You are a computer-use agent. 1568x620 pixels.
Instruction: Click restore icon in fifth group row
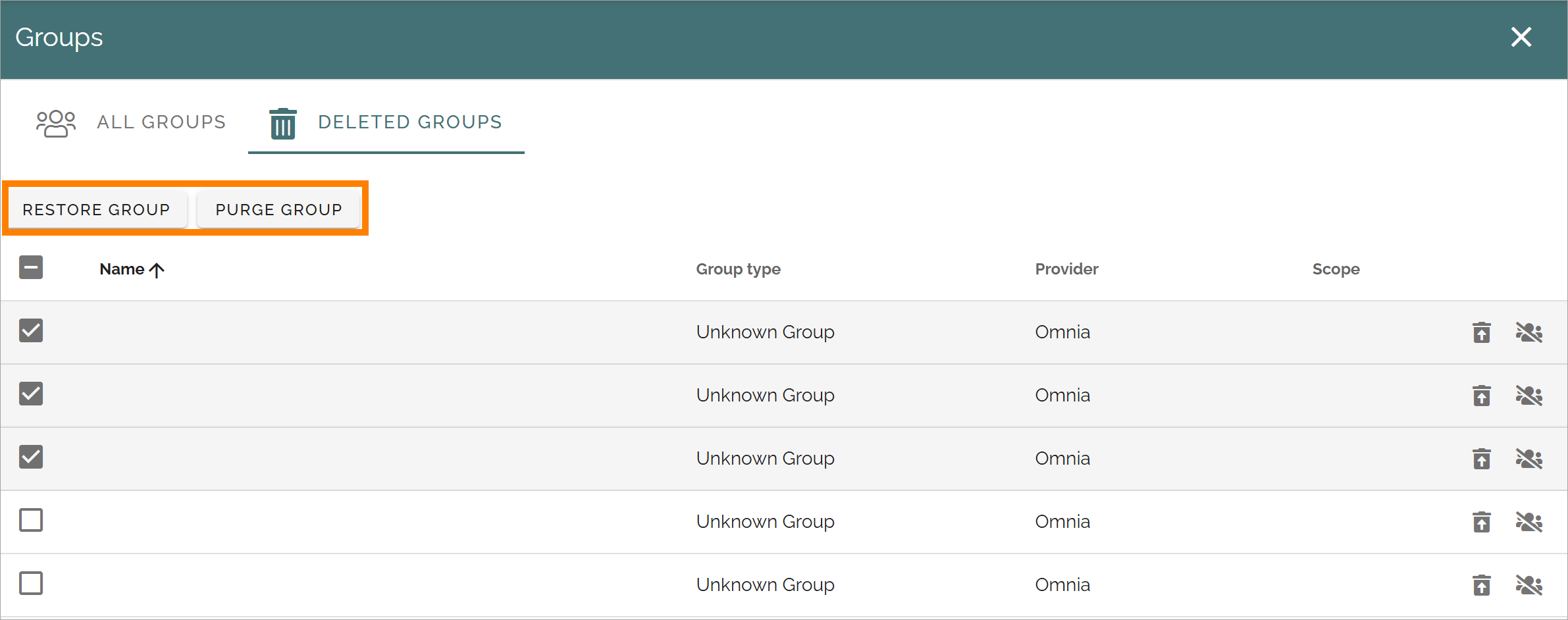(1482, 585)
